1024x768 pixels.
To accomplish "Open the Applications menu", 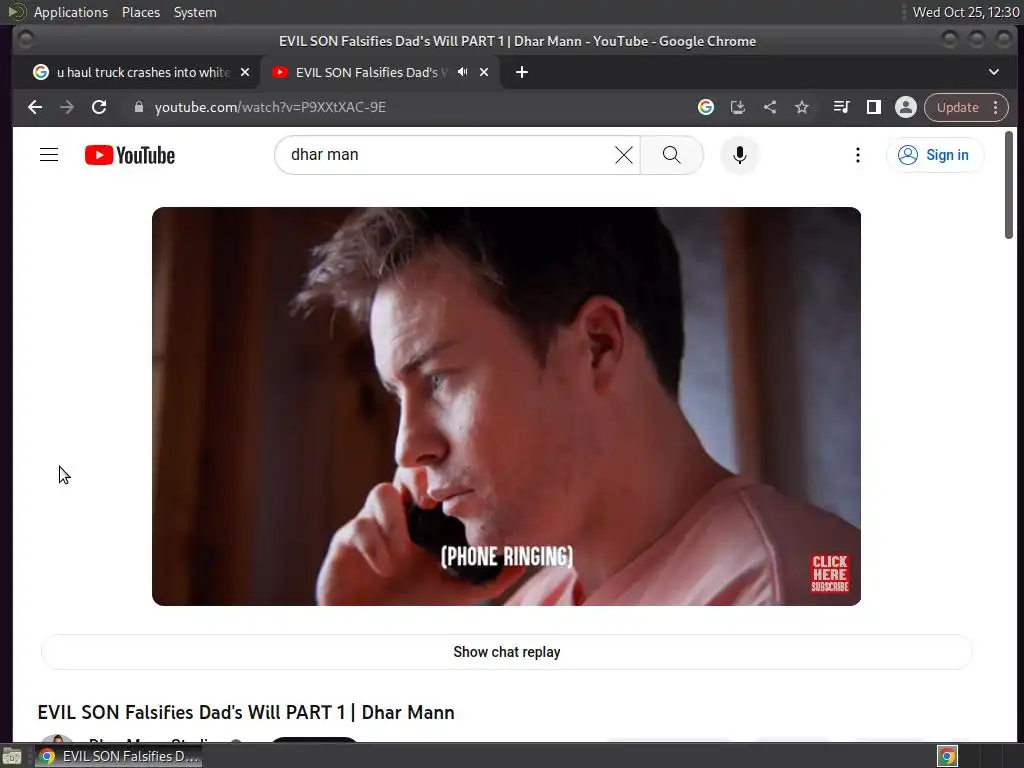I will coord(71,12).
